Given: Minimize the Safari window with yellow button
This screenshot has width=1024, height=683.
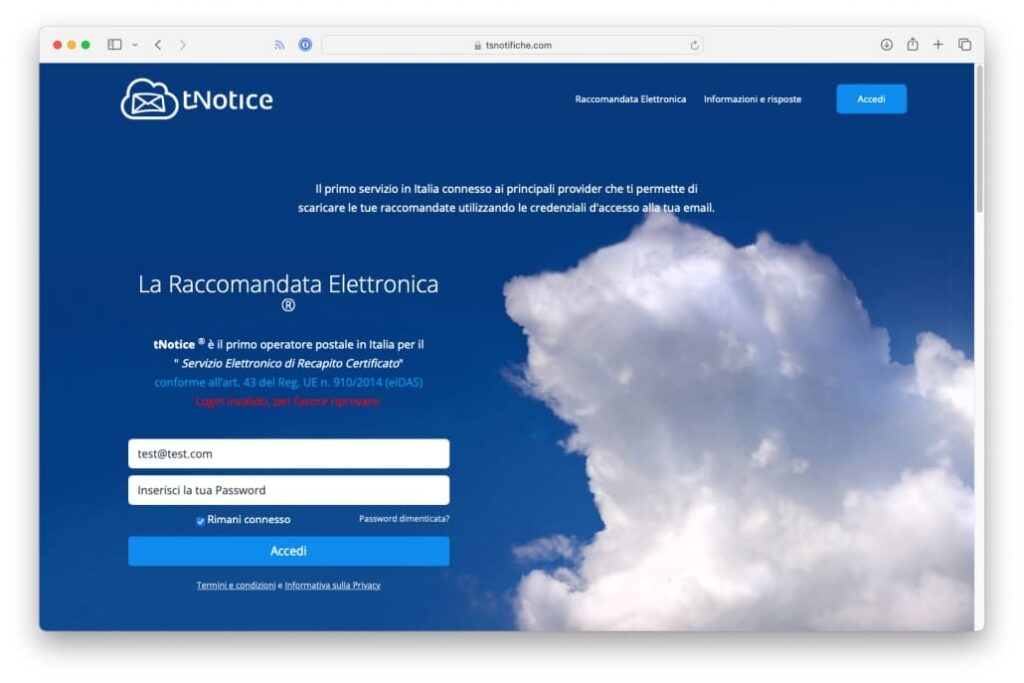Looking at the screenshot, I should [72, 44].
